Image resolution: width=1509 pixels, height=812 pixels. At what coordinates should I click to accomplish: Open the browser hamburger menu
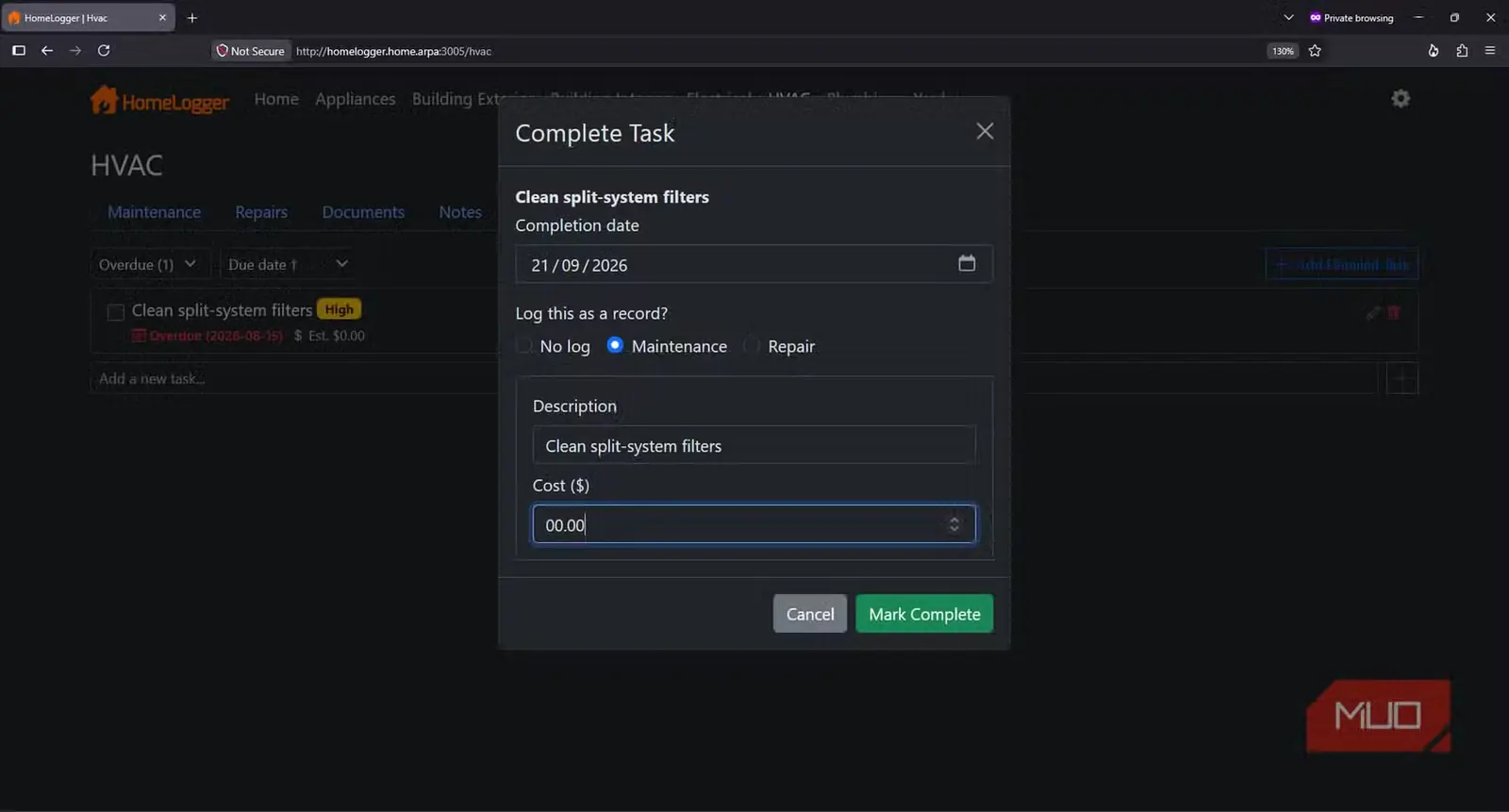pos(1490,51)
